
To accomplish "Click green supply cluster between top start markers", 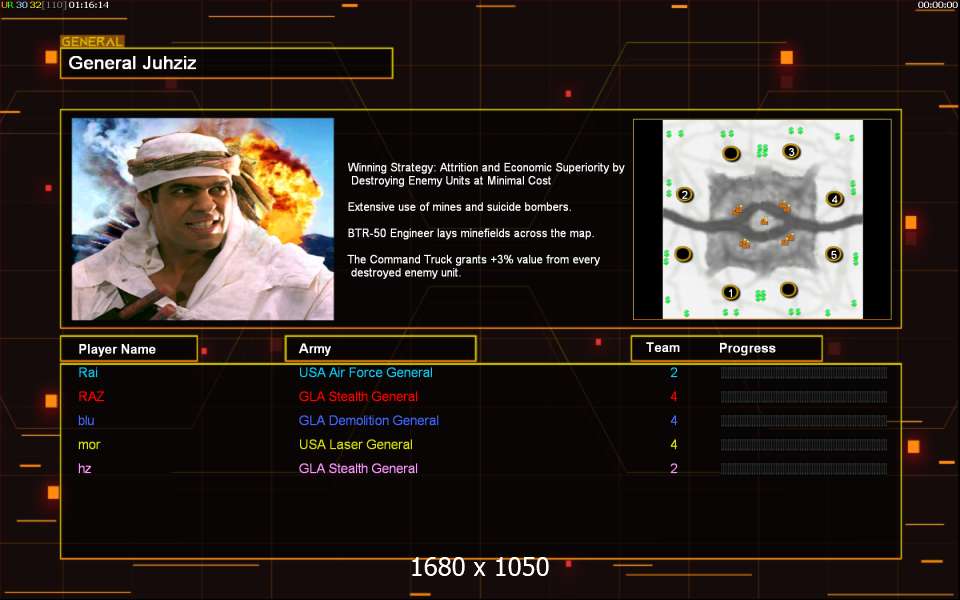I will tap(762, 150).
